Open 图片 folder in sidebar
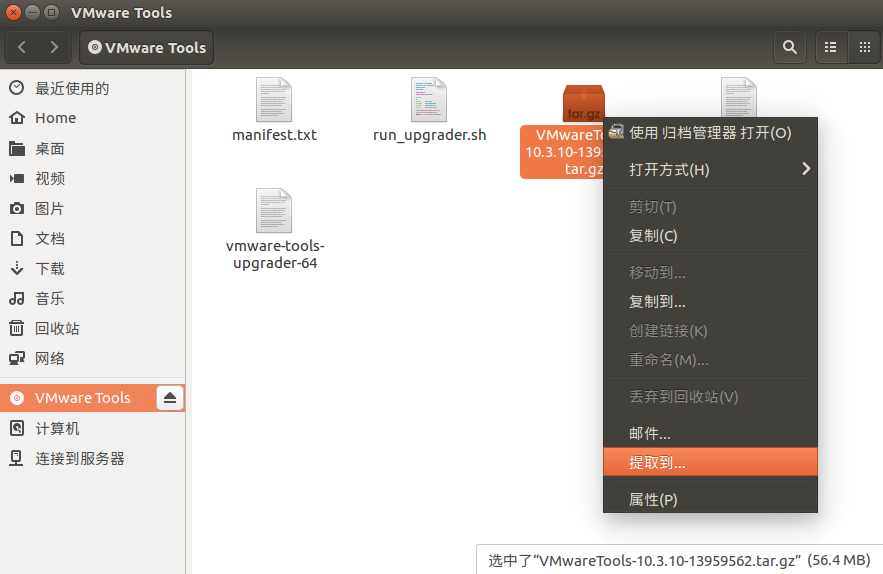The height and width of the screenshot is (574, 883). (x=93, y=208)
